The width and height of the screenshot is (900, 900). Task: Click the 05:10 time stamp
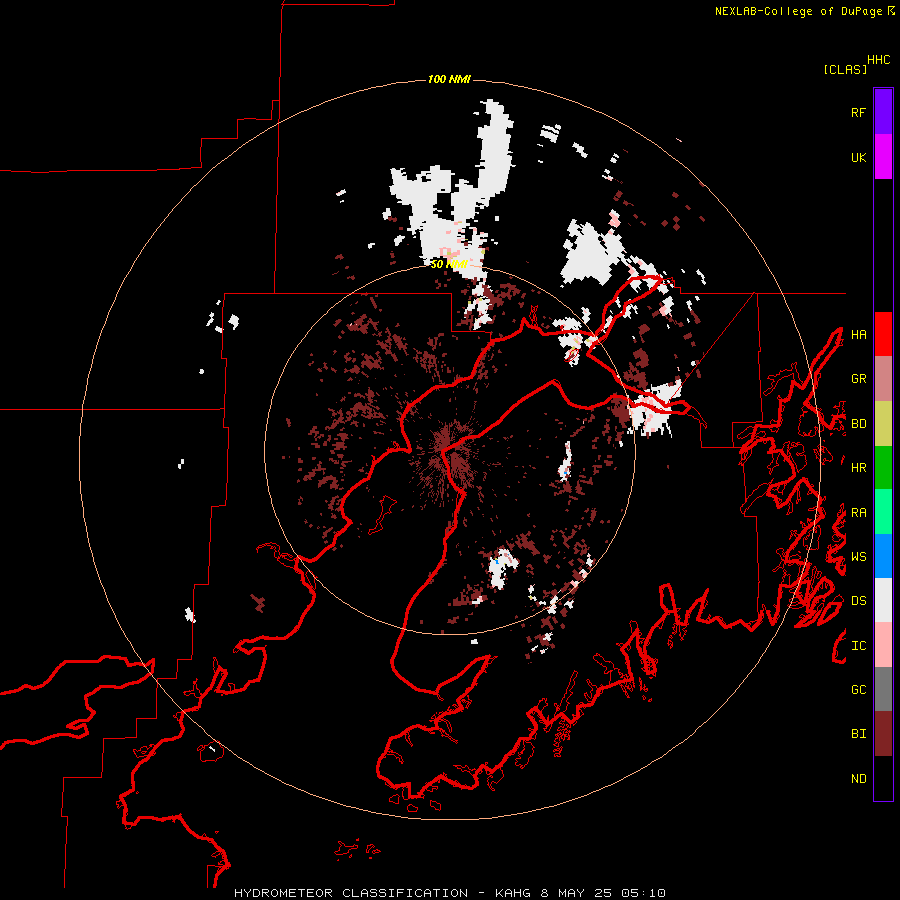tap(645, 893)
